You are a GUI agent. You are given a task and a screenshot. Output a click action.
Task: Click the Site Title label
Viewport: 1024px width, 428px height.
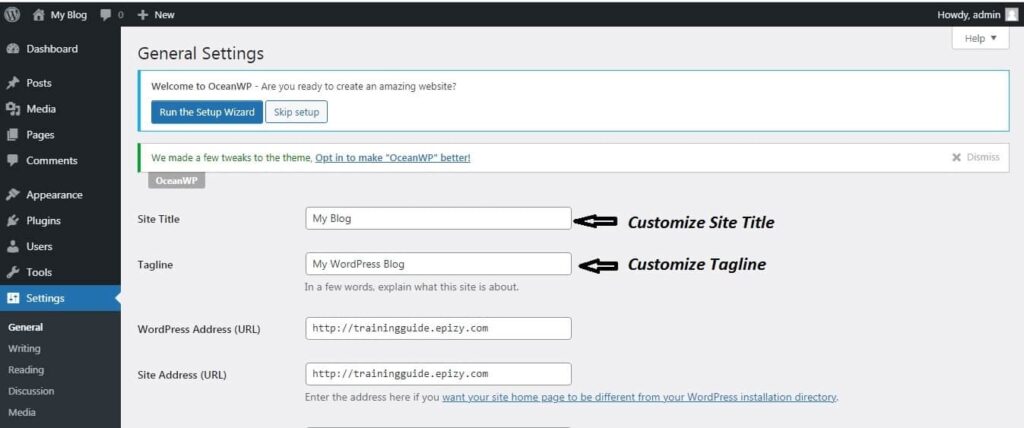(x=159, y=220)
